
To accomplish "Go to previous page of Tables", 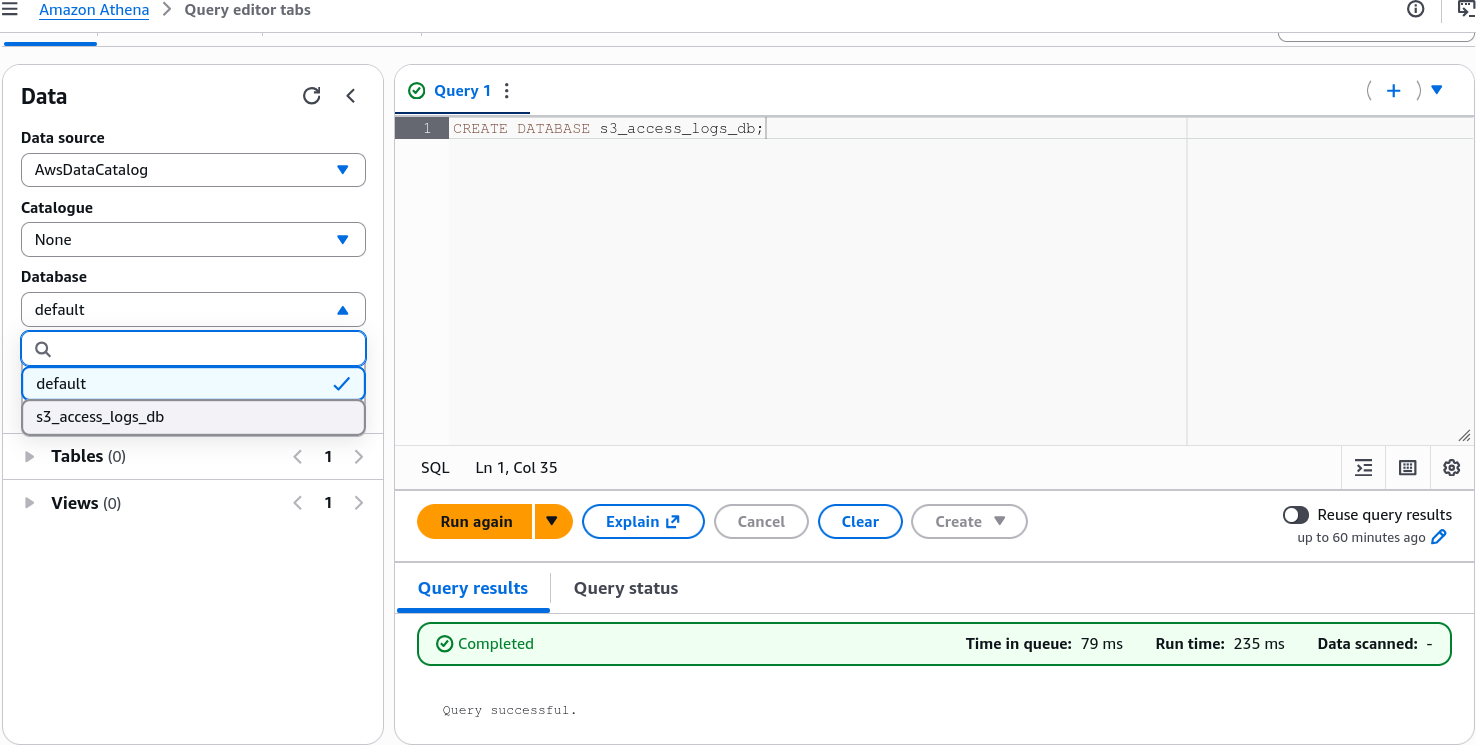I will tap(297, 457).
